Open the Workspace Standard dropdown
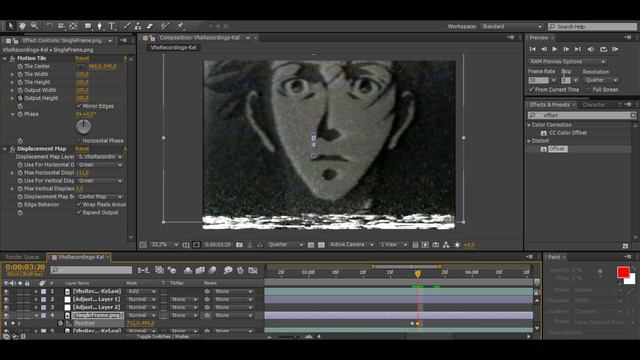Screen dimensions: 640x360 tap(512, 27)
